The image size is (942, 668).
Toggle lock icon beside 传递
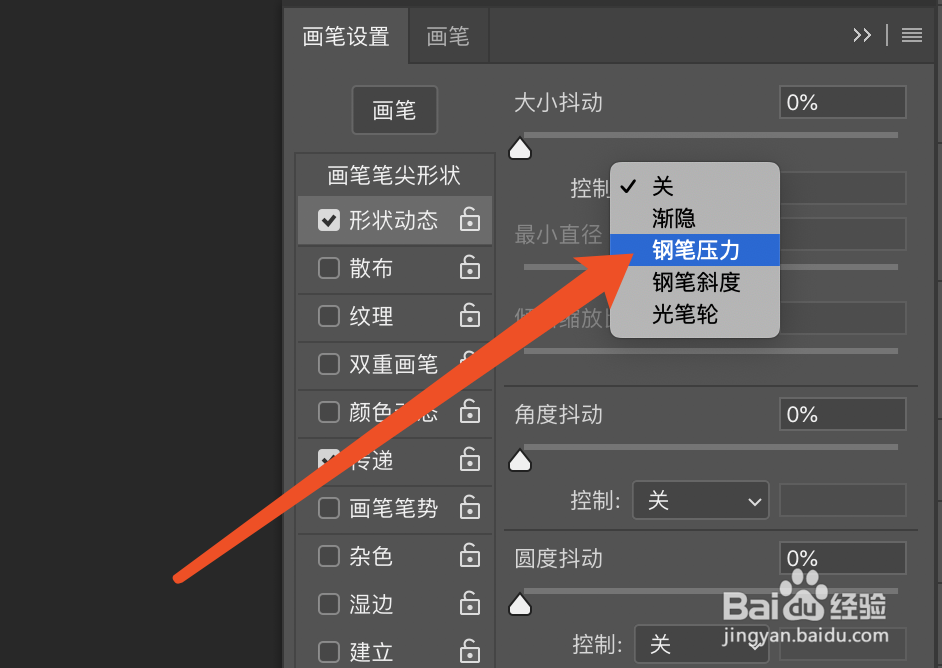click(470, 460)
